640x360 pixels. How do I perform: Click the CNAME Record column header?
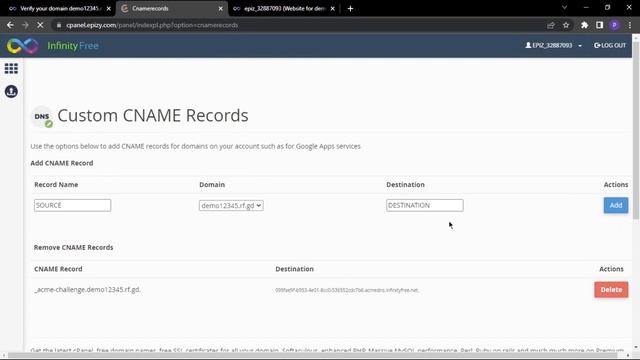click(58, 269)
